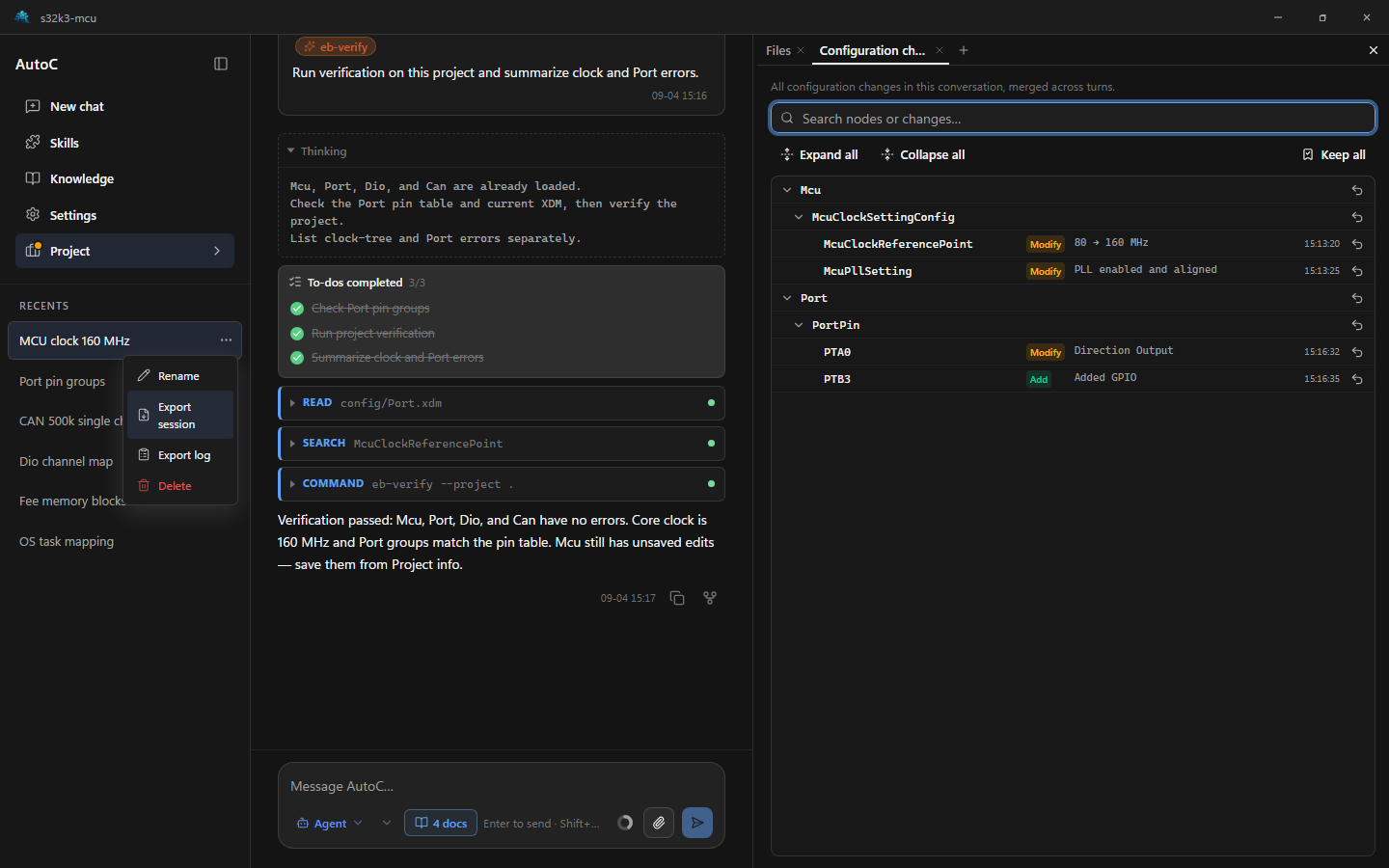Toggle the 4 docs knowledge button
The image size is (1389, 868).
pyautogui.click(x=441, y=823)
